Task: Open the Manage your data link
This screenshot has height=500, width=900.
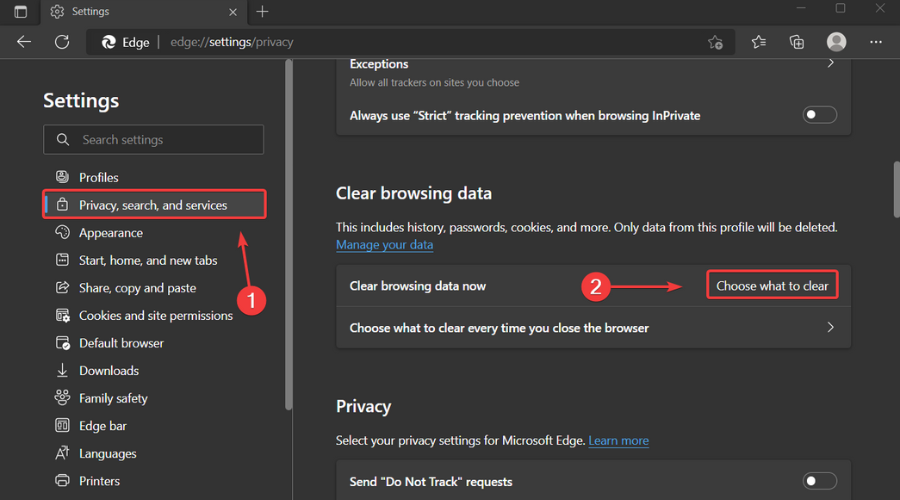Action: 384,245
